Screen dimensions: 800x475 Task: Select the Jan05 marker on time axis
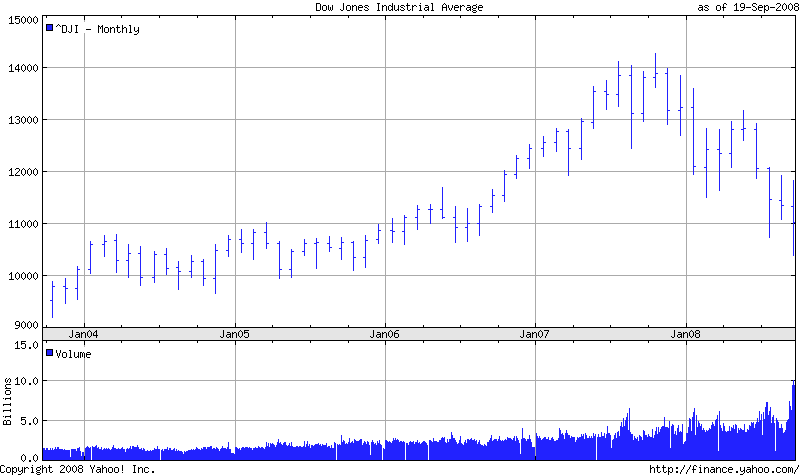(234, 333)
